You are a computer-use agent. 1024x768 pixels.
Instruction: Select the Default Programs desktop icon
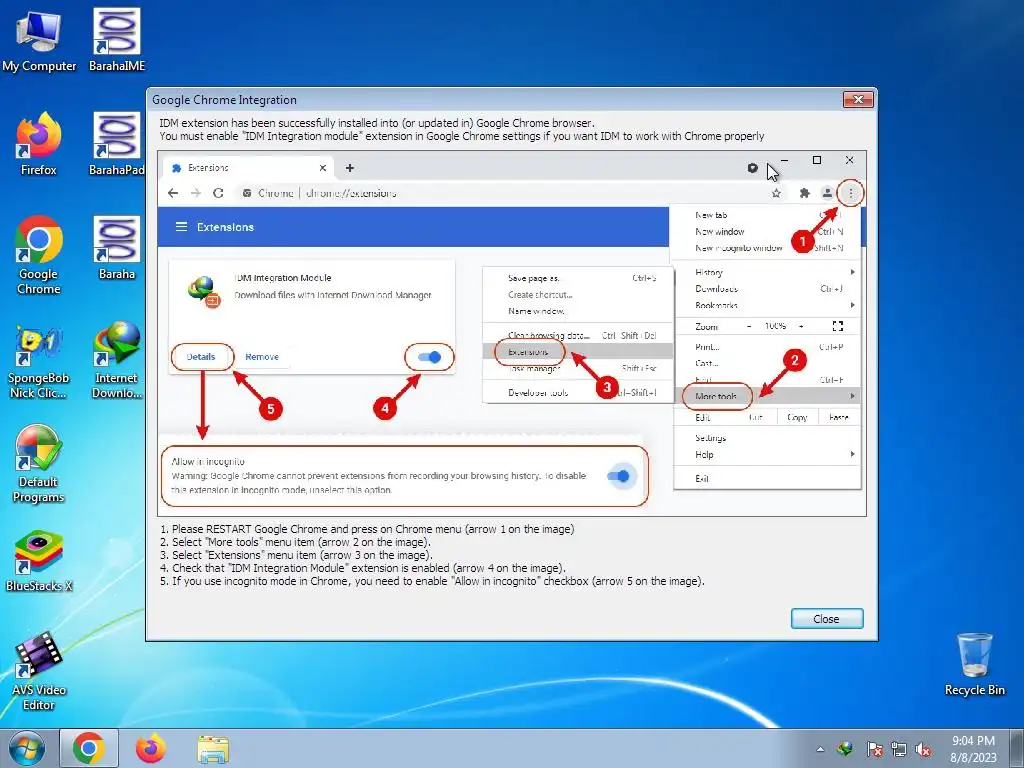click(x=39, y=464)
